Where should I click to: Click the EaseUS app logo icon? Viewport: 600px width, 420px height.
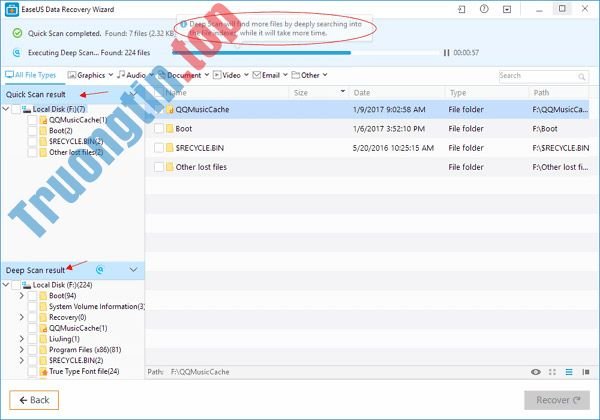click(12, 10)
